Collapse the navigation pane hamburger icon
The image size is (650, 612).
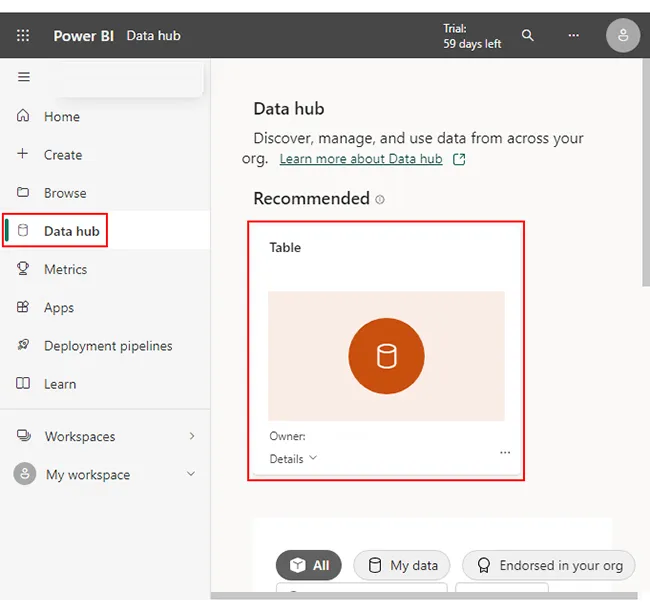[x=24, y=77]
